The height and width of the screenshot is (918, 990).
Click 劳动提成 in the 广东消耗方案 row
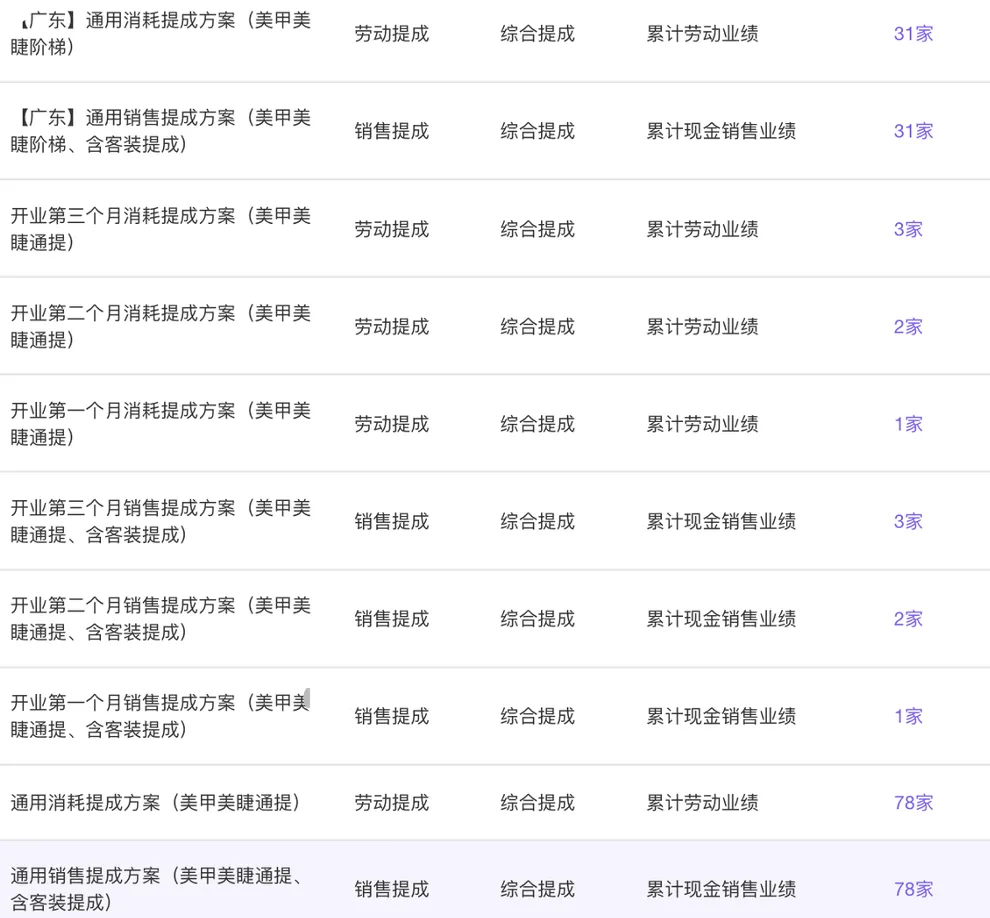tap(390, 33)
